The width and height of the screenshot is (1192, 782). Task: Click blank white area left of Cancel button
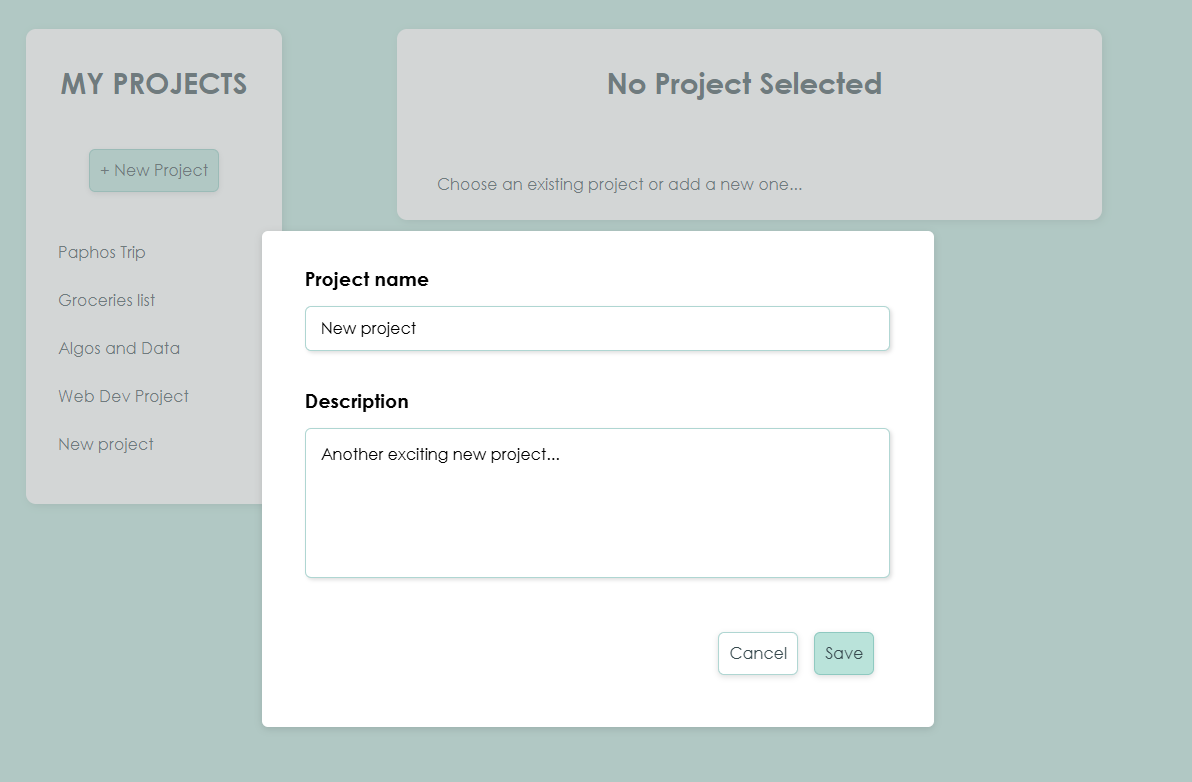500,653
